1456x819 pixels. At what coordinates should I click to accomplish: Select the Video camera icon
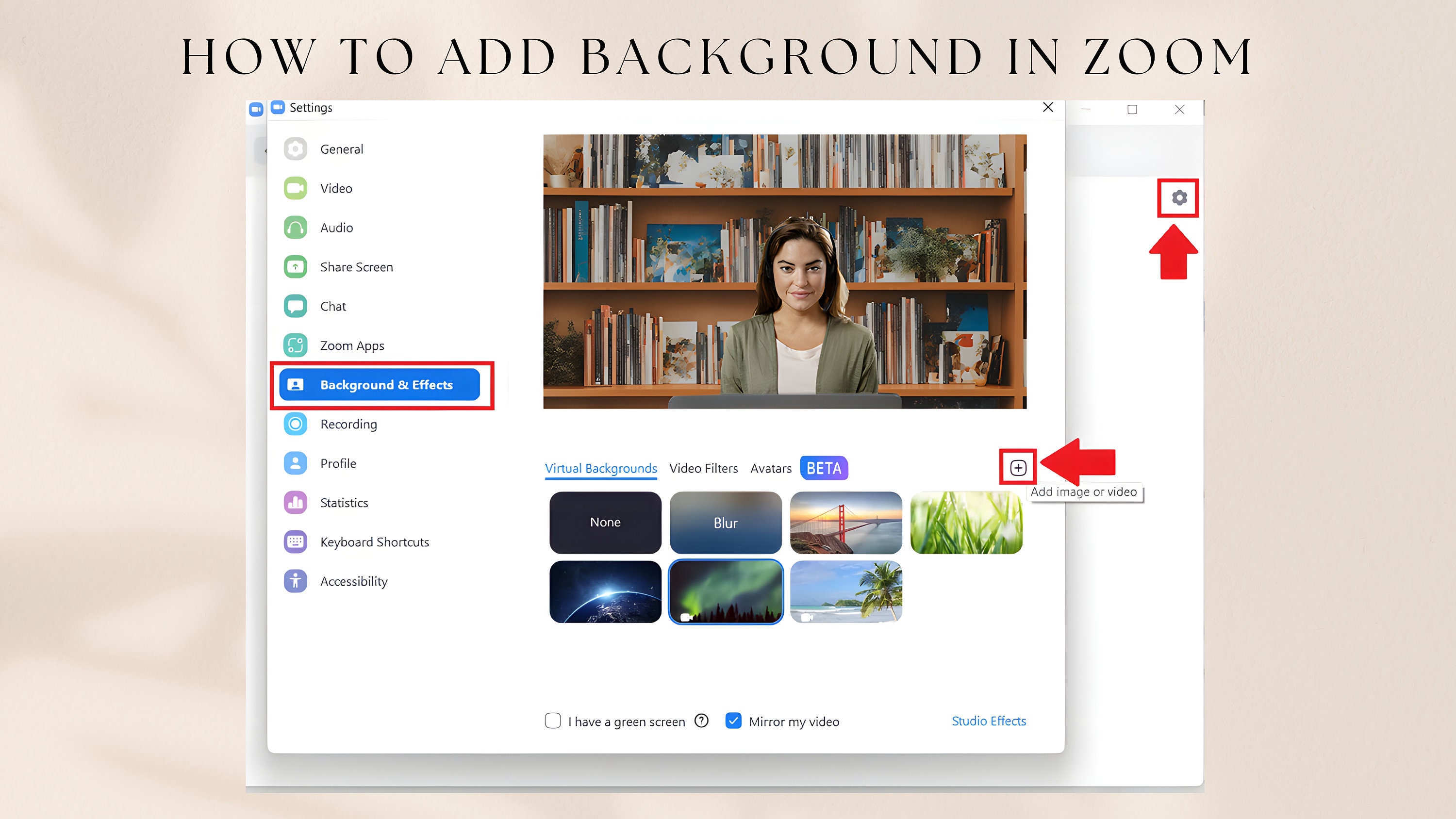pyautogui.click(x=295, y=188)
